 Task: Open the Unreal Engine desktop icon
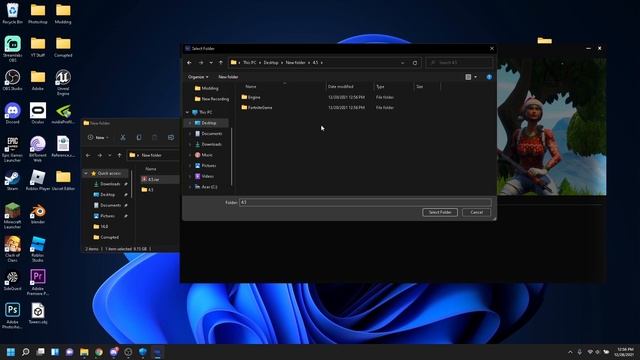(63, 82)
